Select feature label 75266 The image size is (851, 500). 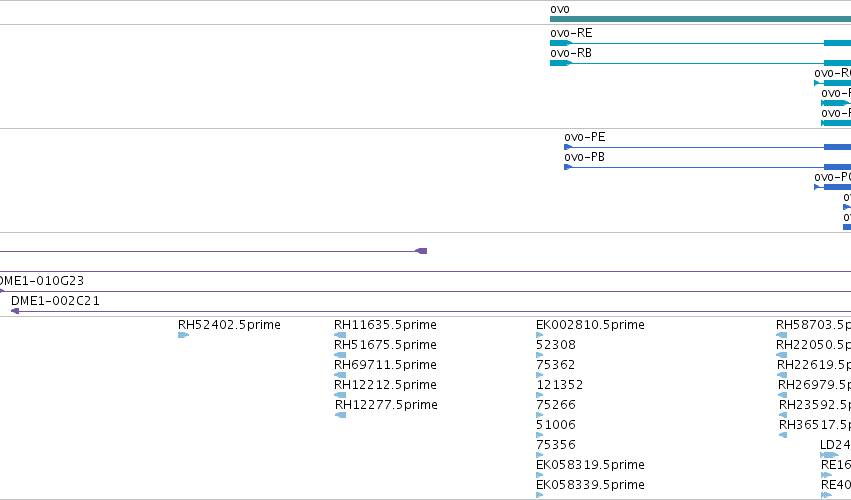556,405
